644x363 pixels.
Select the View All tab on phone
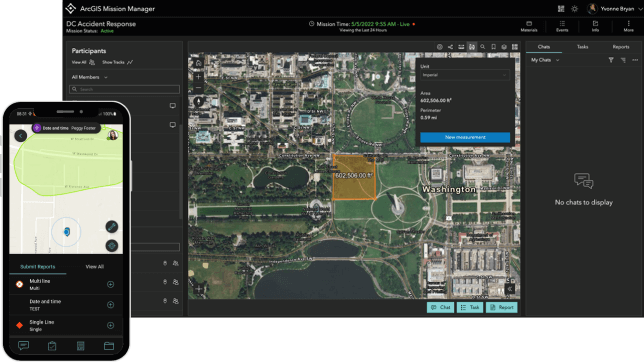[x=94, y=267]
